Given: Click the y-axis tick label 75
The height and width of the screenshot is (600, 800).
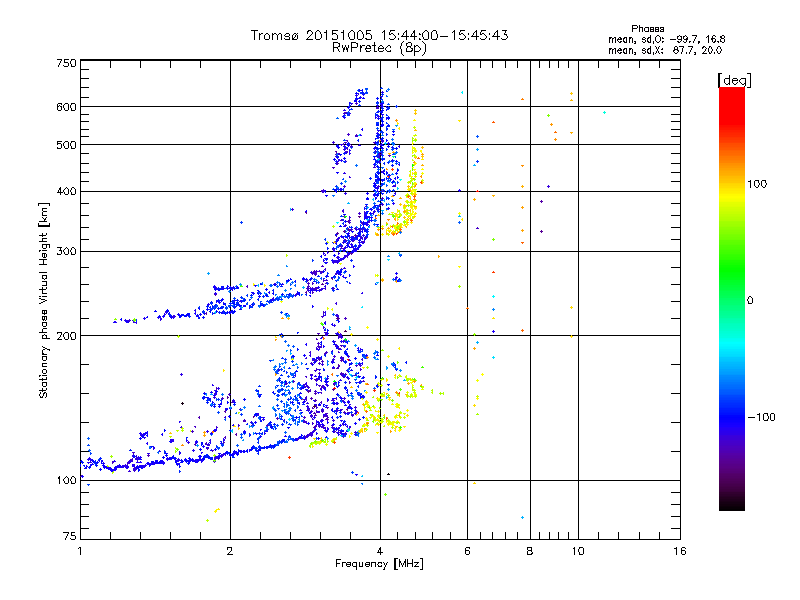Looking at the screenshot, I should [x=70, y=536].
